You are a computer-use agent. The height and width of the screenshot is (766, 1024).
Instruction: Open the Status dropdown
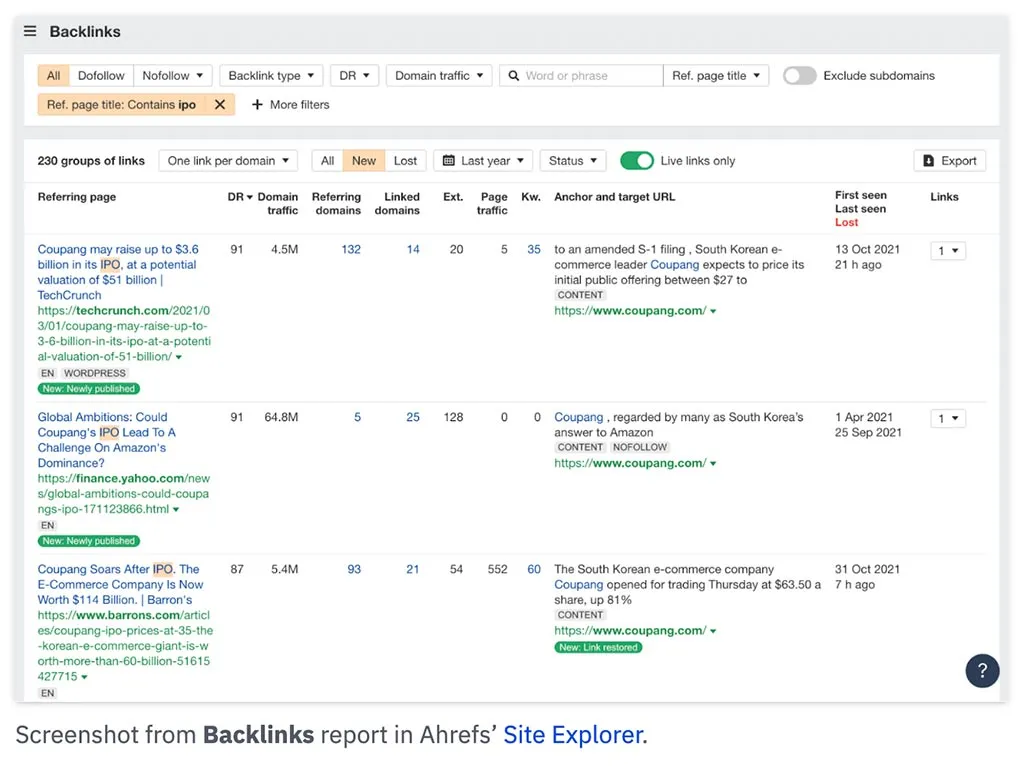572,160
